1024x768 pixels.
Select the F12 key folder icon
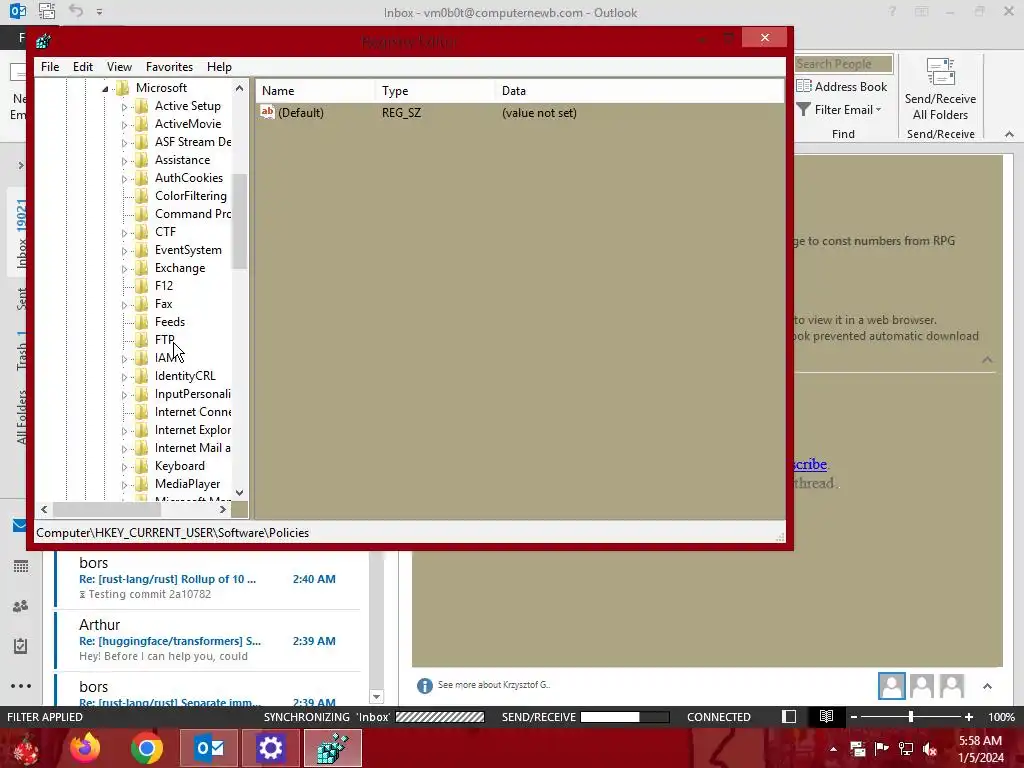pyautogui.click(x=141, y=285)
